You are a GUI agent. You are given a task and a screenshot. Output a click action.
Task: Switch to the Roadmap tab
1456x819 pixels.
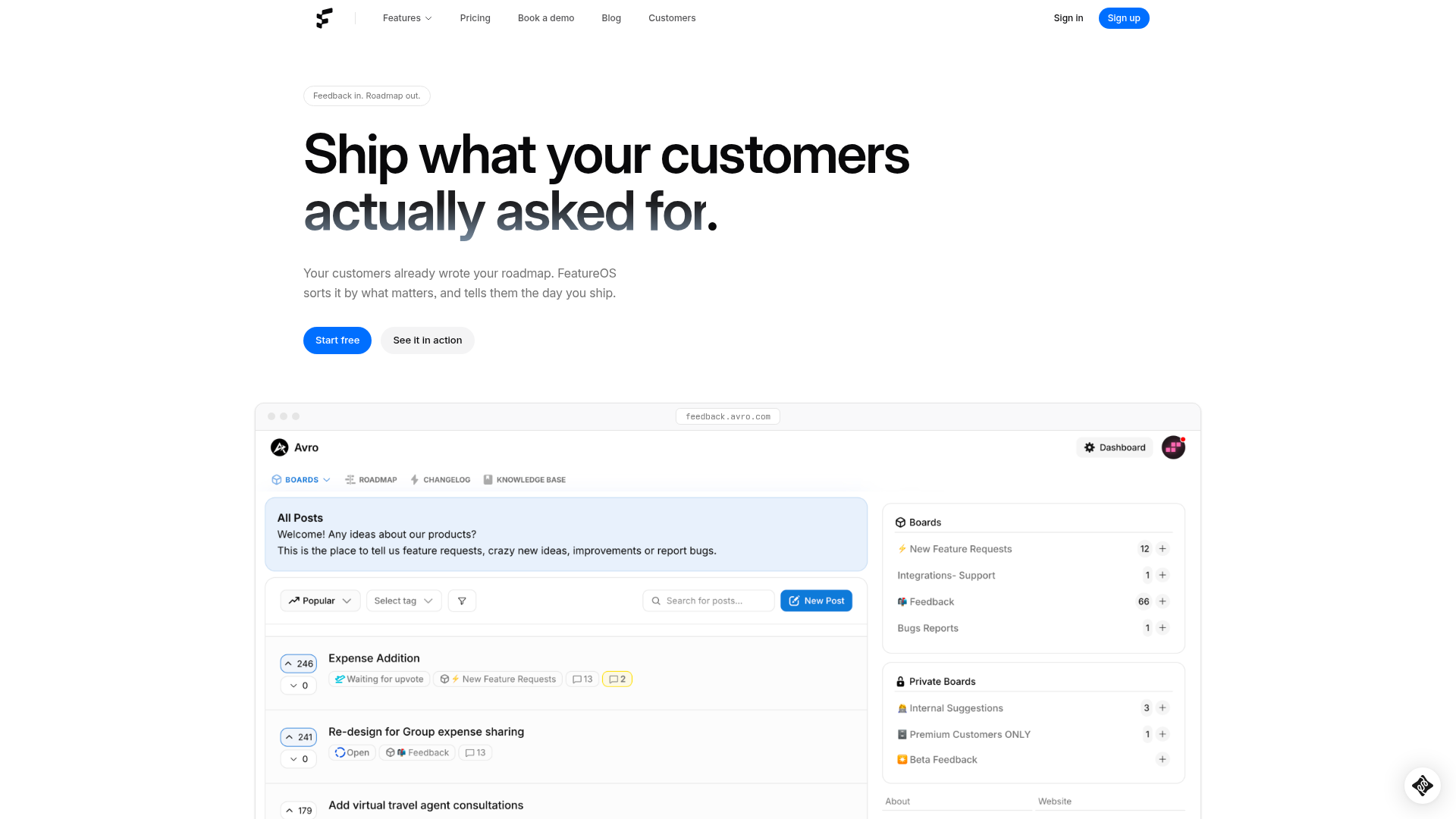[x=371, y=480]
